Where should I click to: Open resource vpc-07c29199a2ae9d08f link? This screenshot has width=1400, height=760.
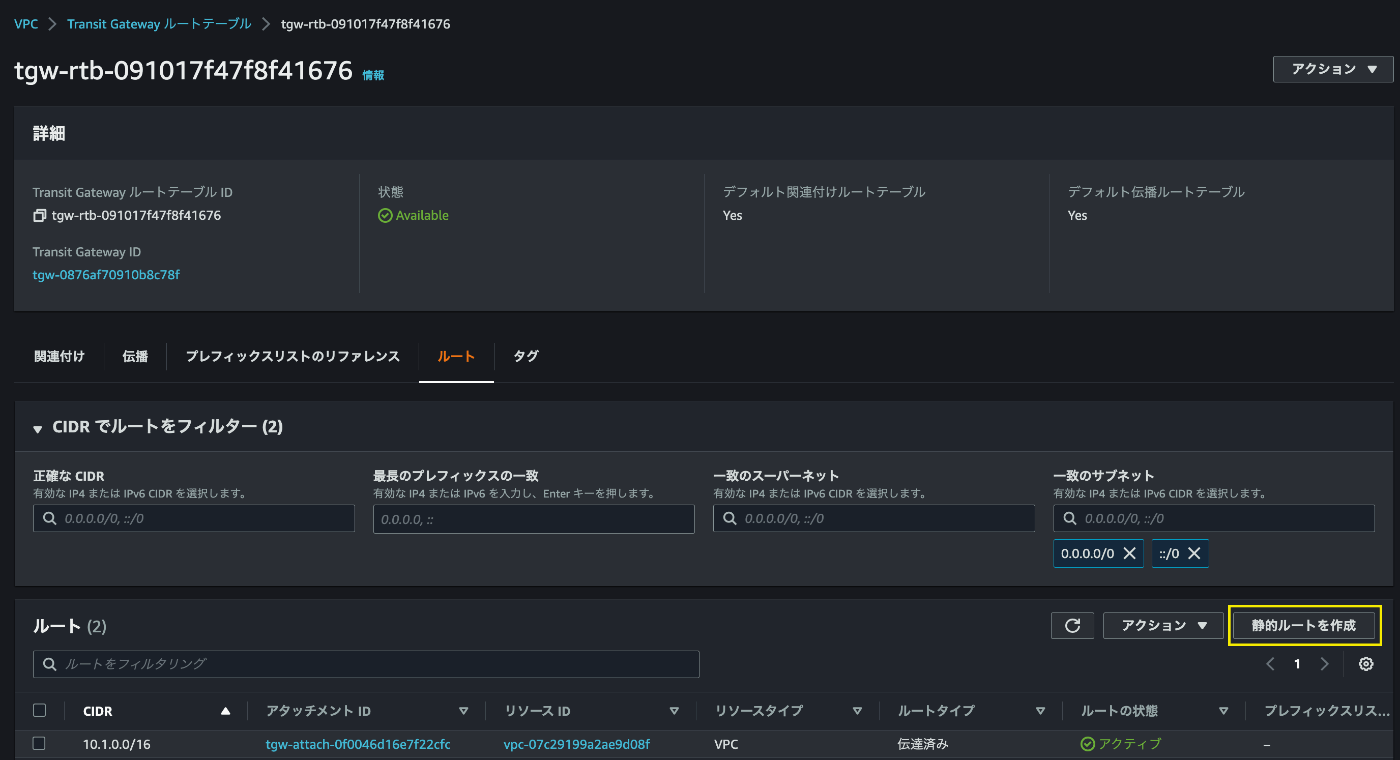(x=577, y=744)
